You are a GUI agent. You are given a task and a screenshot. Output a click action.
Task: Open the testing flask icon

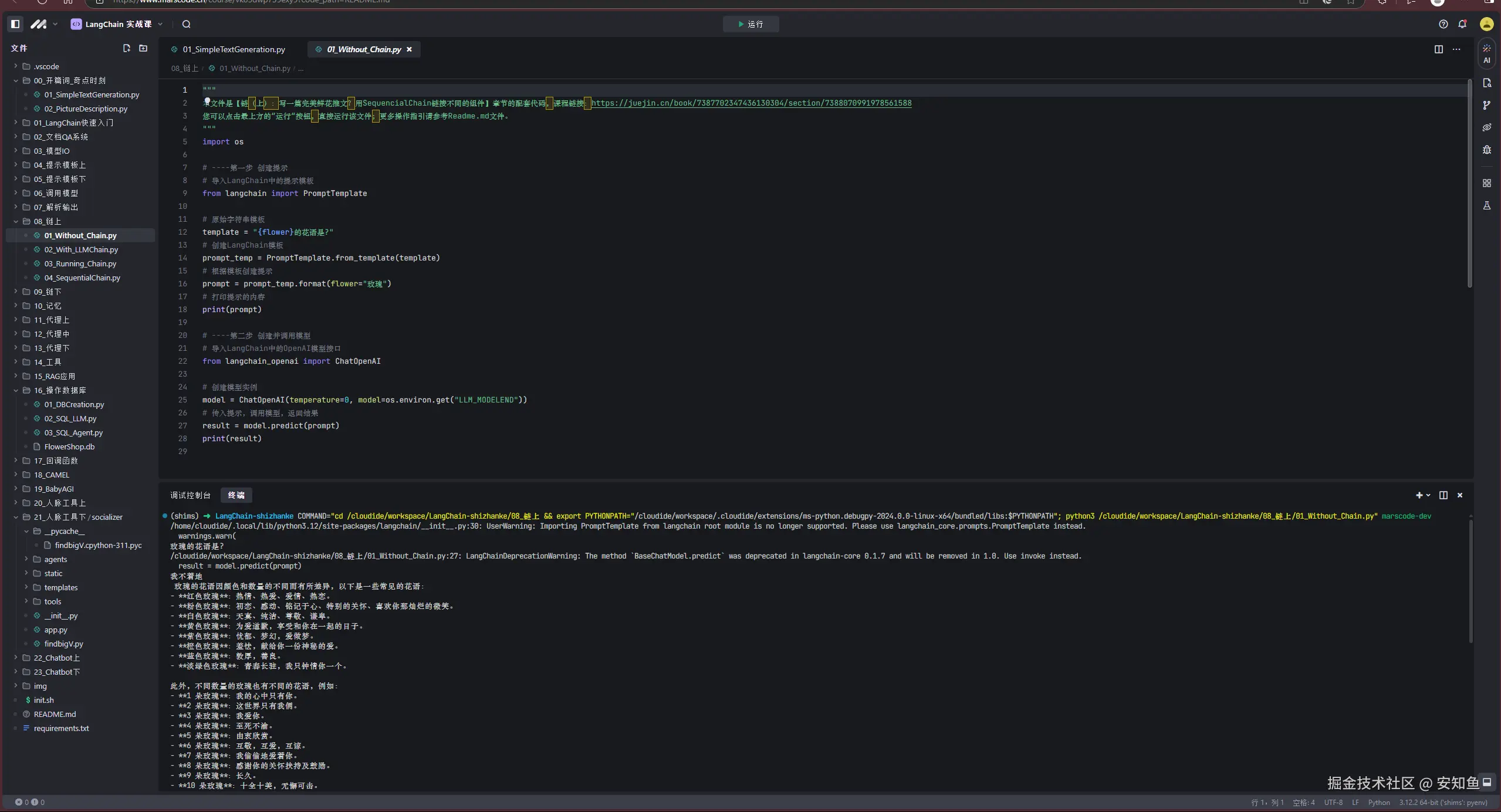coord(1486,205)
